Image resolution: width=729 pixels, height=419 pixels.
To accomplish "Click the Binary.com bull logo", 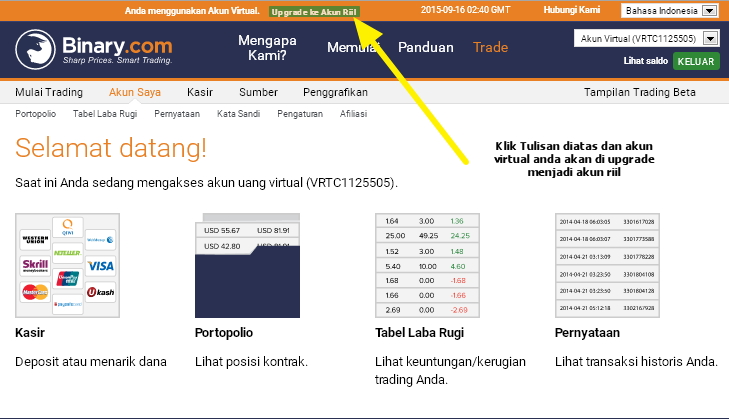I will pyautogui.click(x=35, y=50).
